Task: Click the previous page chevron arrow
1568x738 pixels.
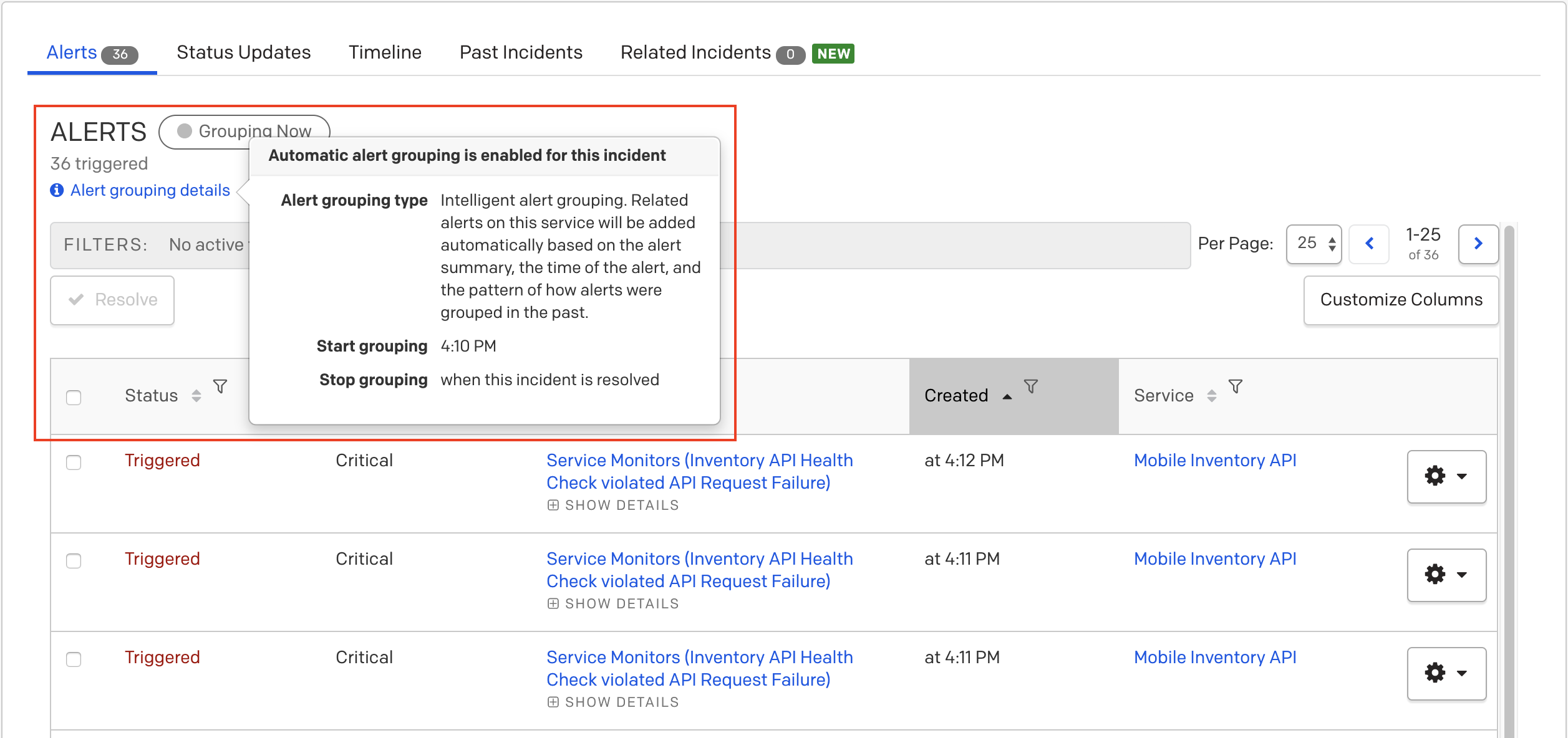Action: click(1369, 244)
